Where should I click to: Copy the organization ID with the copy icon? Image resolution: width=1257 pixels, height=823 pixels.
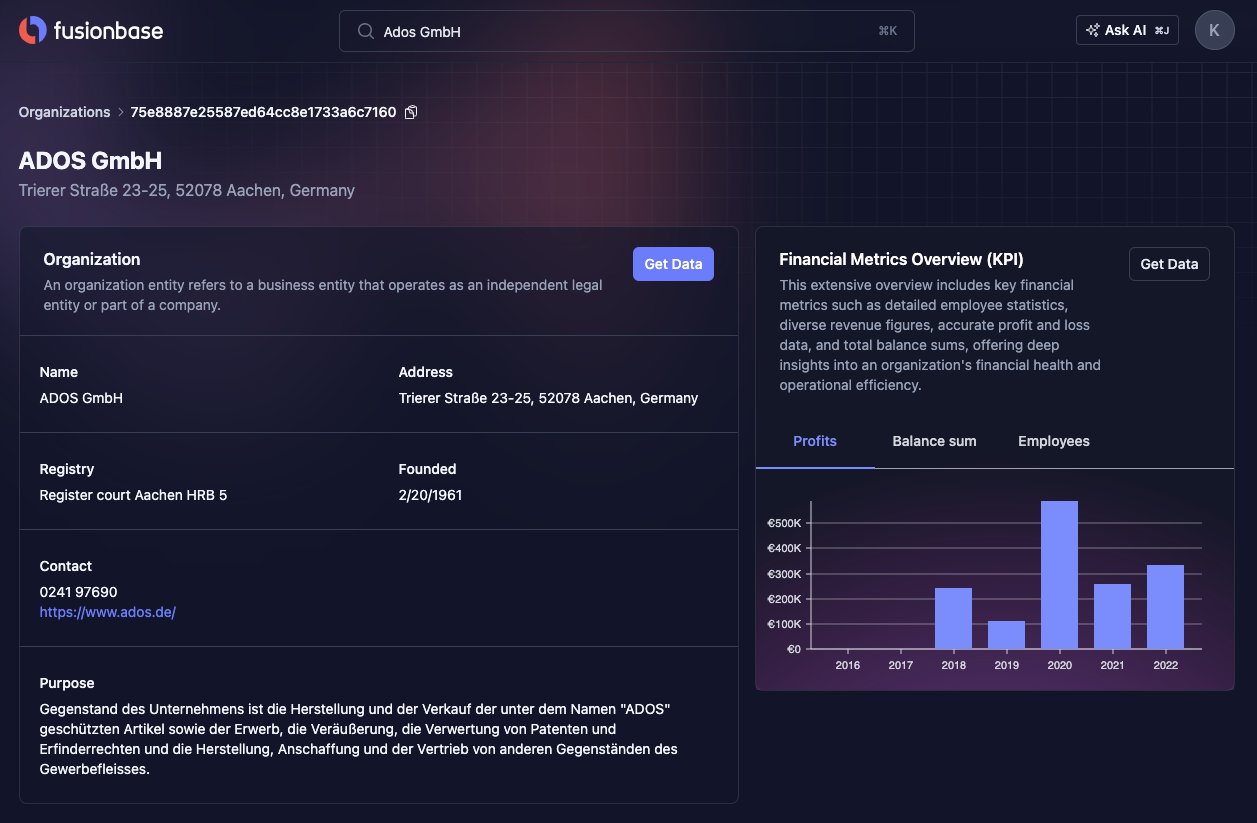click(x=411, y=112)
